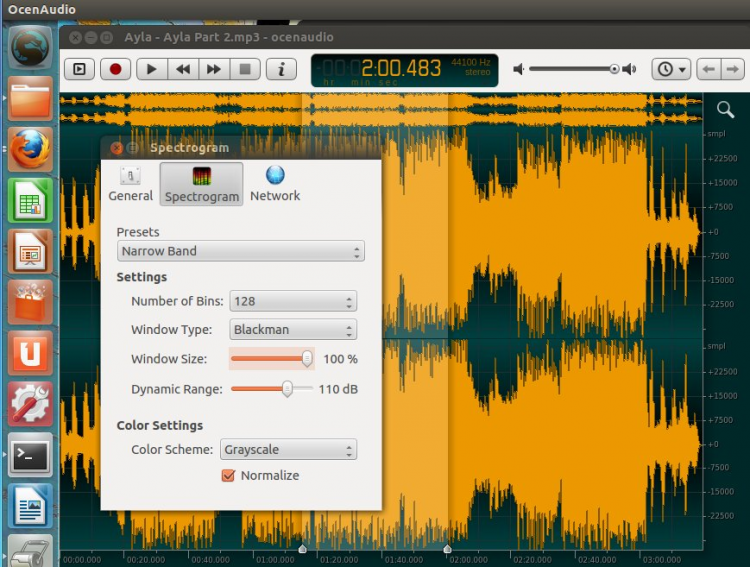The height and width of the screenshot is (567, 750).
Task: Open the Color Scheme Grayscale dropdown
Action: point(288,450)
